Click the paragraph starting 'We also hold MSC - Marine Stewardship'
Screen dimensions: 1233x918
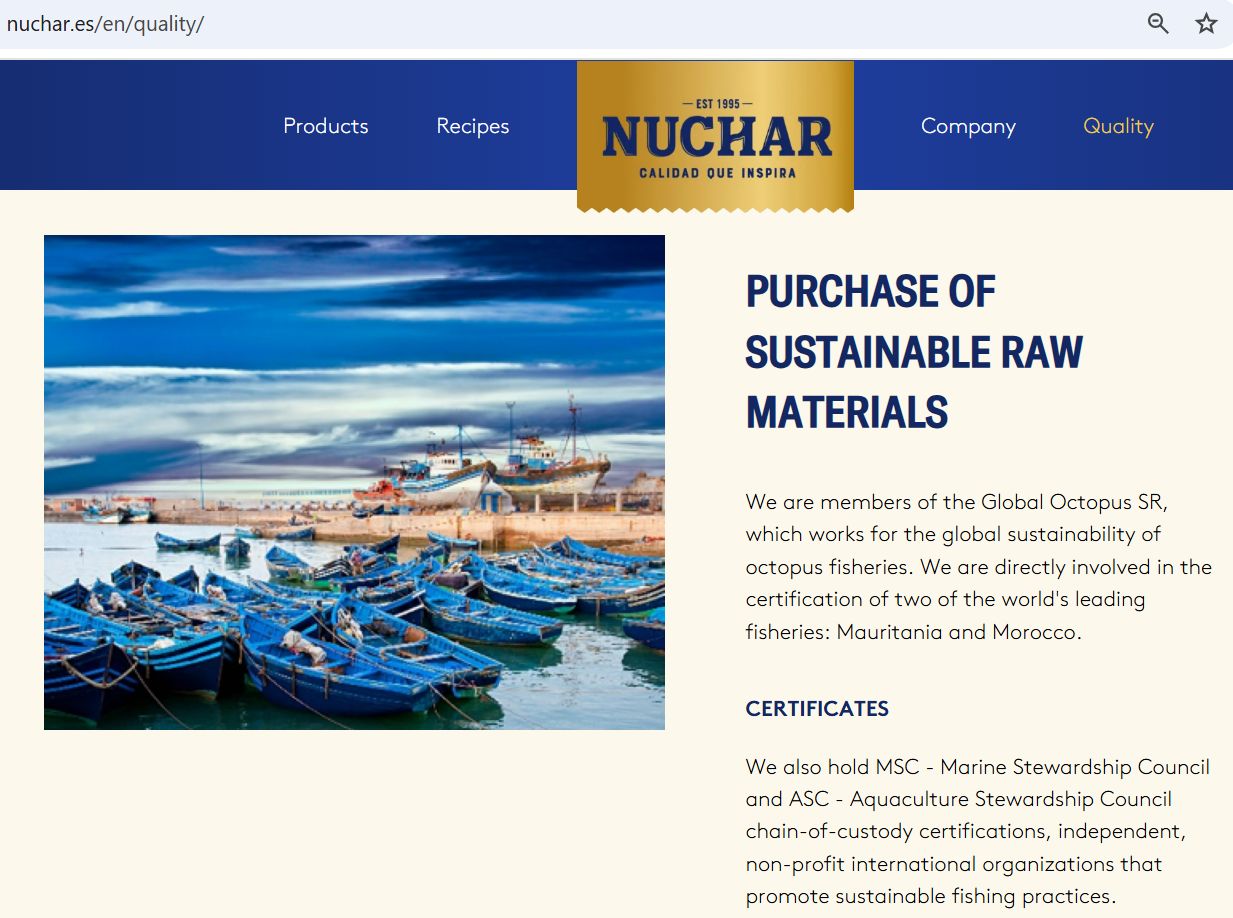978,831
